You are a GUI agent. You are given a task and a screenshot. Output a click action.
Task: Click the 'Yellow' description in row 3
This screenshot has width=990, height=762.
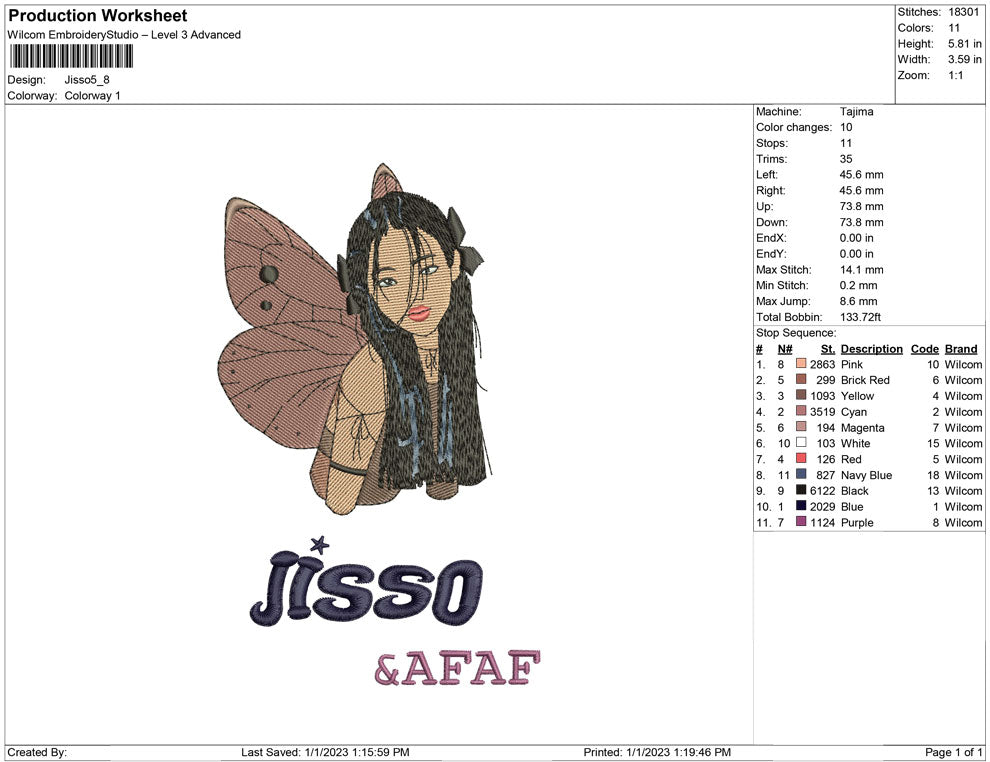point(857,396)
